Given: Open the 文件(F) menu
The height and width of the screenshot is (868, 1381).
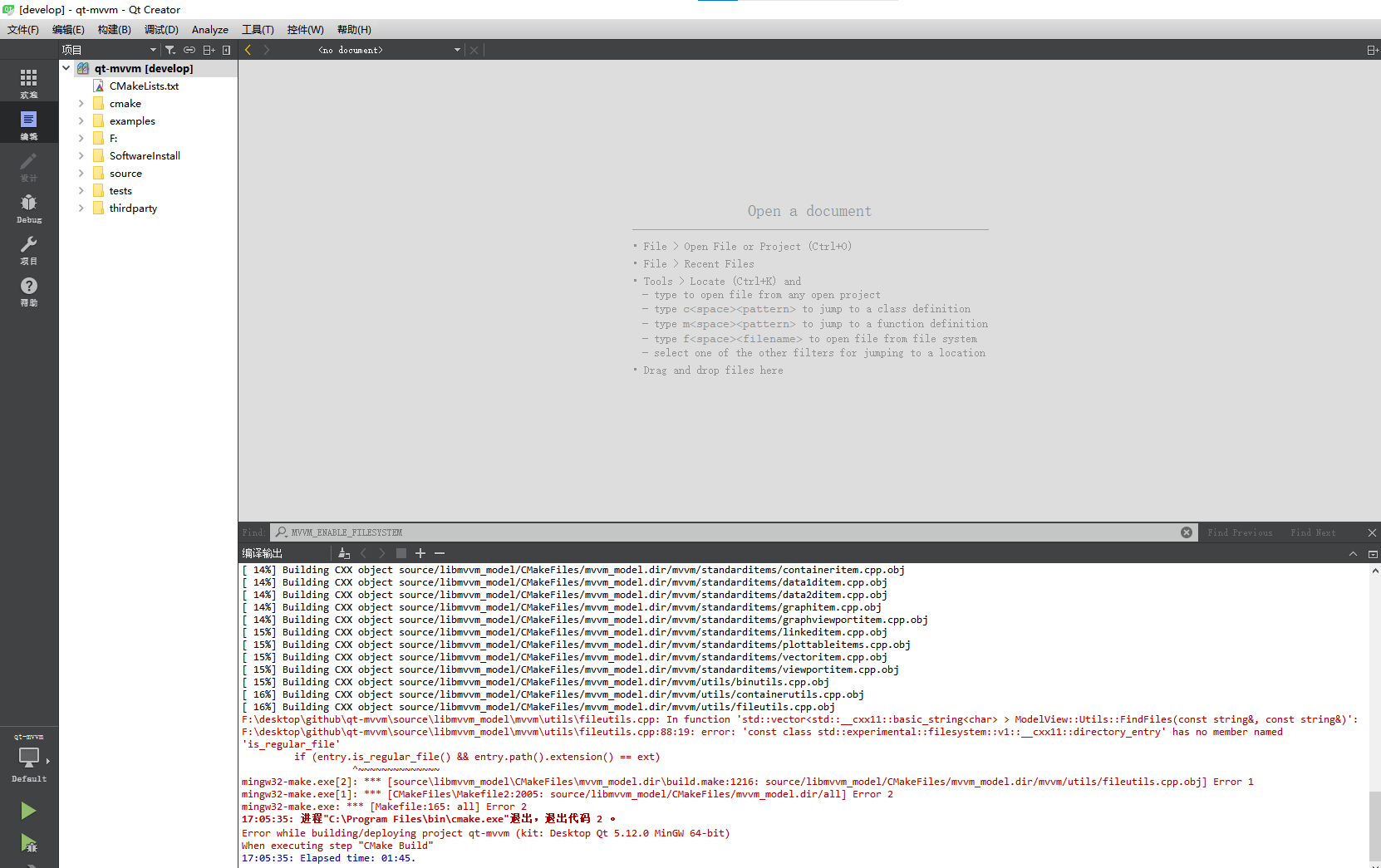Looking at the screenshot, I should coord(23,30).
